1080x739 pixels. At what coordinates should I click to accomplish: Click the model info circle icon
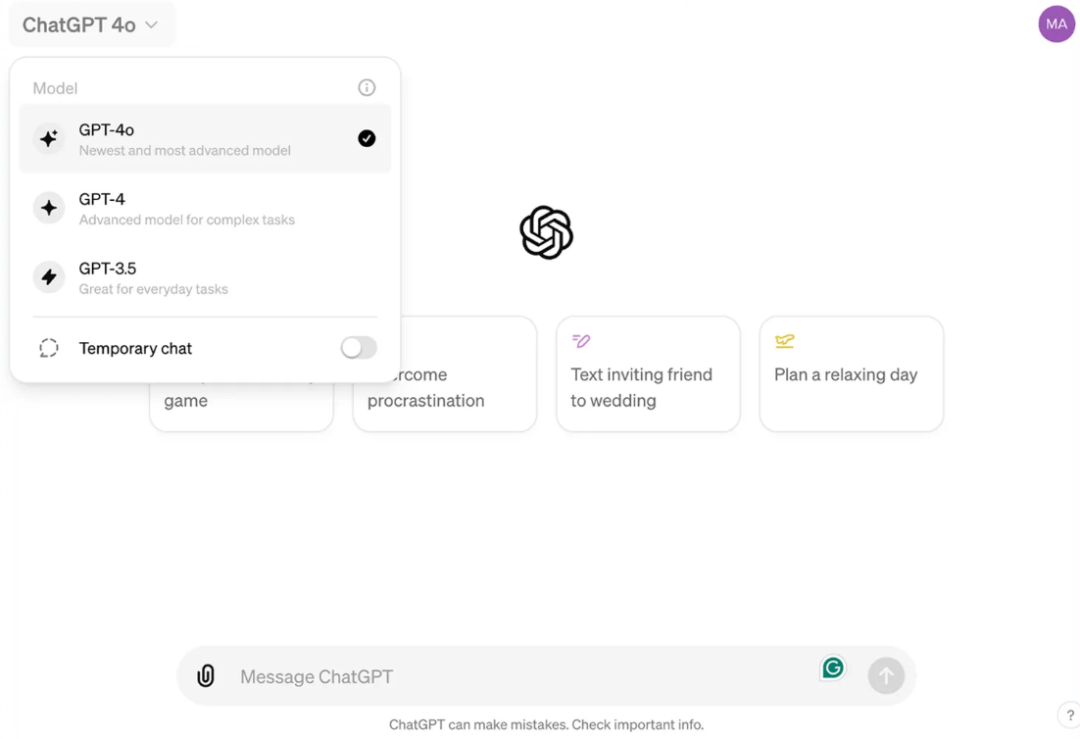click(x=367, y=88)
